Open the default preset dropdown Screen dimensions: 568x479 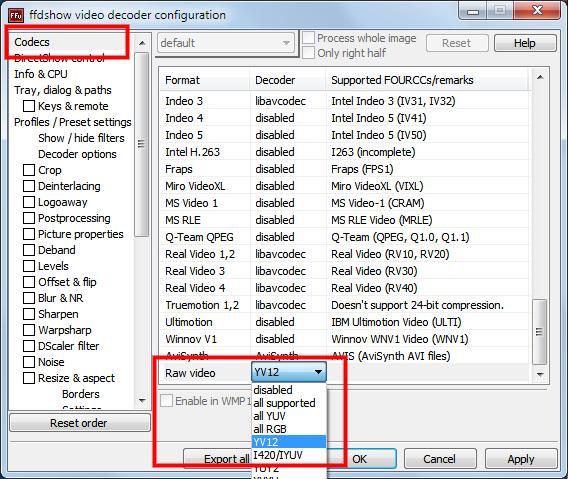[226, 43]
